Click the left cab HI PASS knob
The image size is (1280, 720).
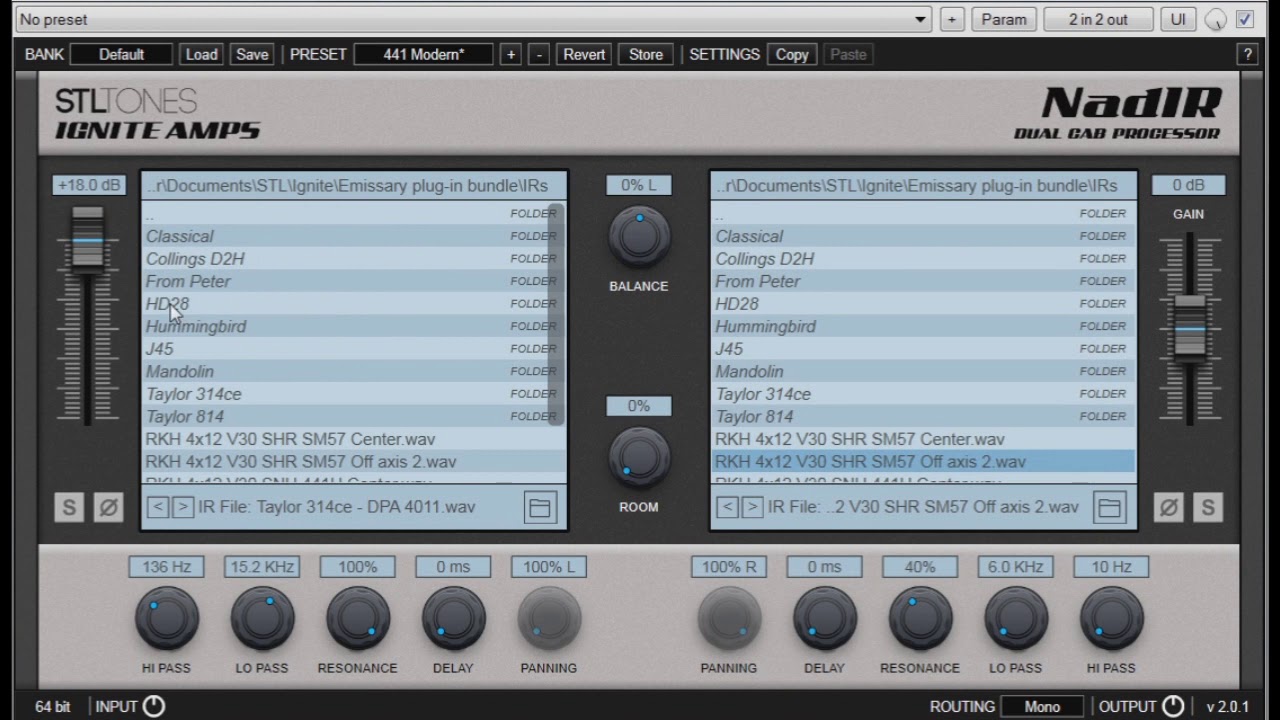[x=166, y=618]
